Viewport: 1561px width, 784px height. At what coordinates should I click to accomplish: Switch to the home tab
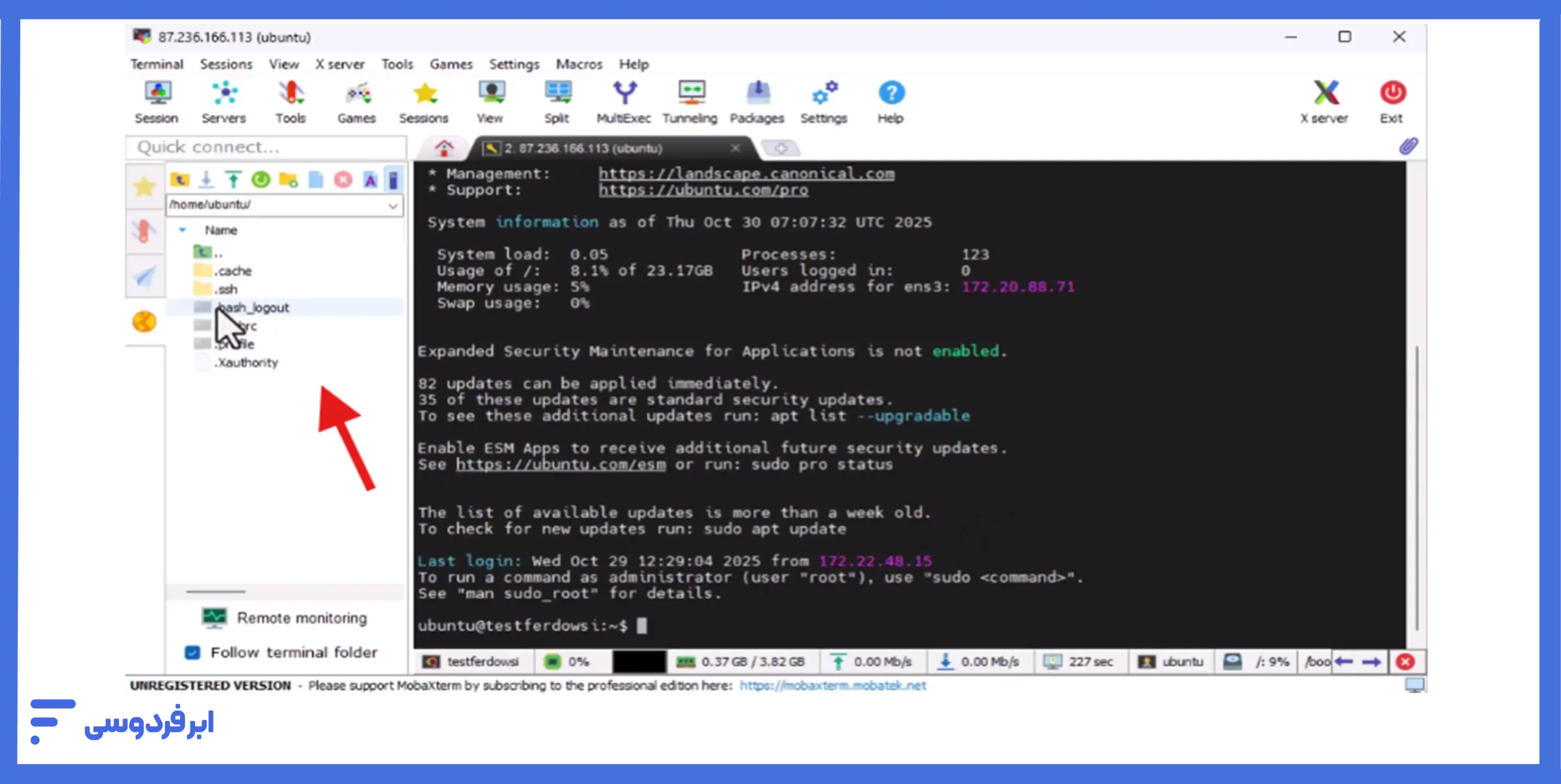[x=444, y=148]
